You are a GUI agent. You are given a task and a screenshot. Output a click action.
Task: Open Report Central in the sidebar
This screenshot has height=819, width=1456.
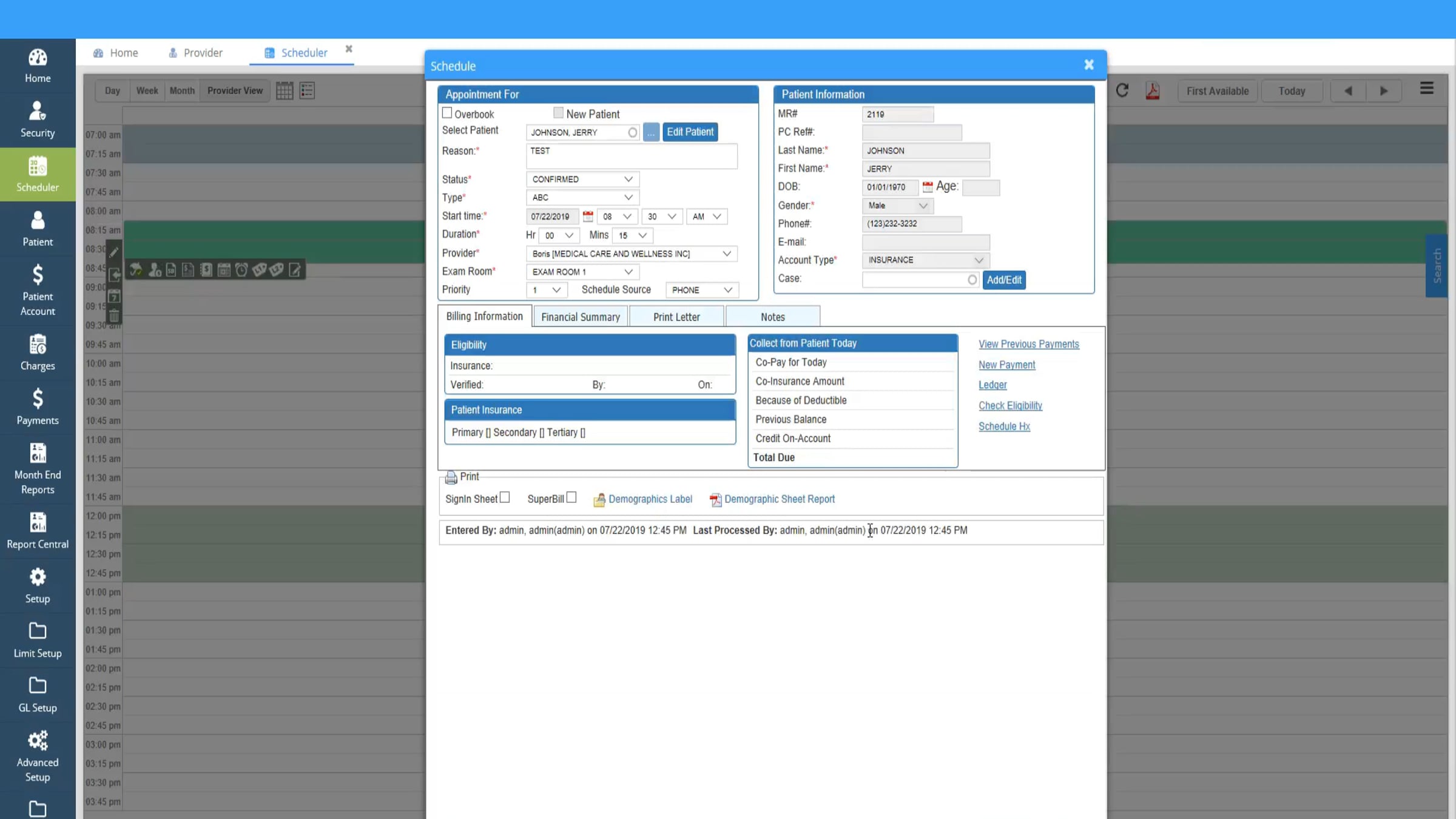coord(38,531)
